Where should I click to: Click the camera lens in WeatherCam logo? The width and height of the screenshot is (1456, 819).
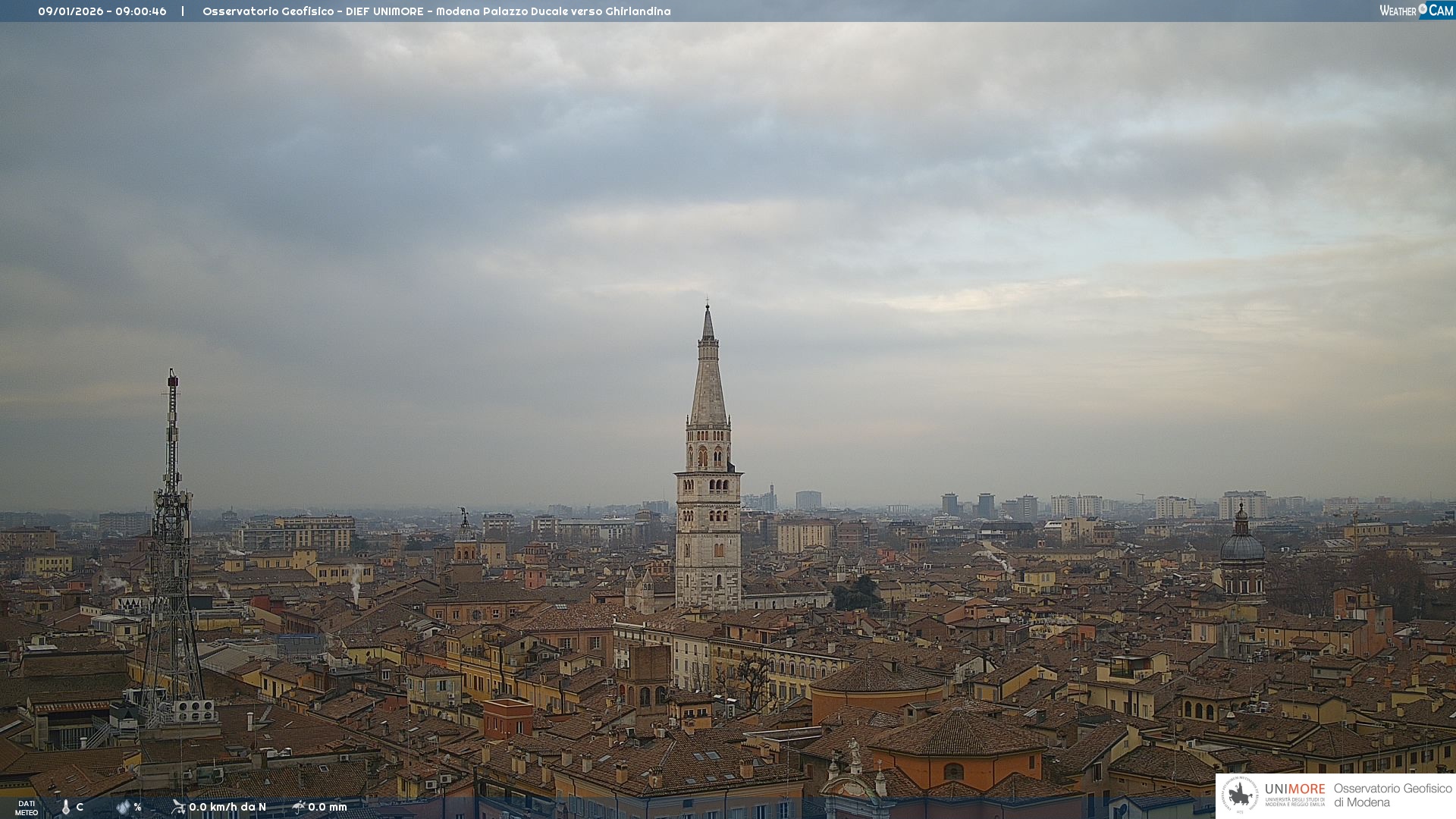tap(1423, 8)
